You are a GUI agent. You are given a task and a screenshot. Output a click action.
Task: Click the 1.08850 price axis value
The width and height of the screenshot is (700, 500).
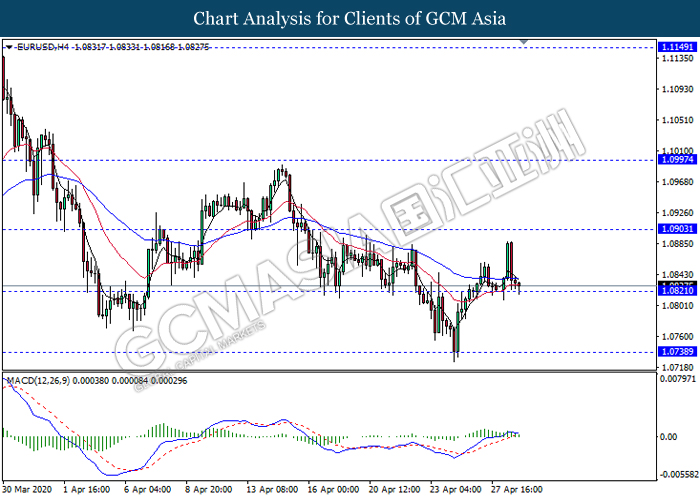point(677,244)
